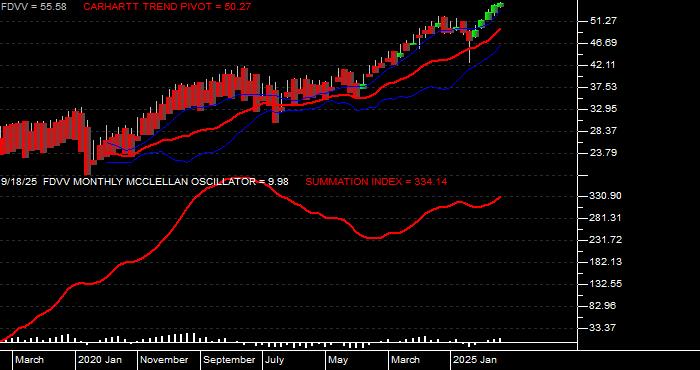Click the SUMMATION INDEX = 334.14 label
Screen dimensions: 700x370
(x=376, y=182)
